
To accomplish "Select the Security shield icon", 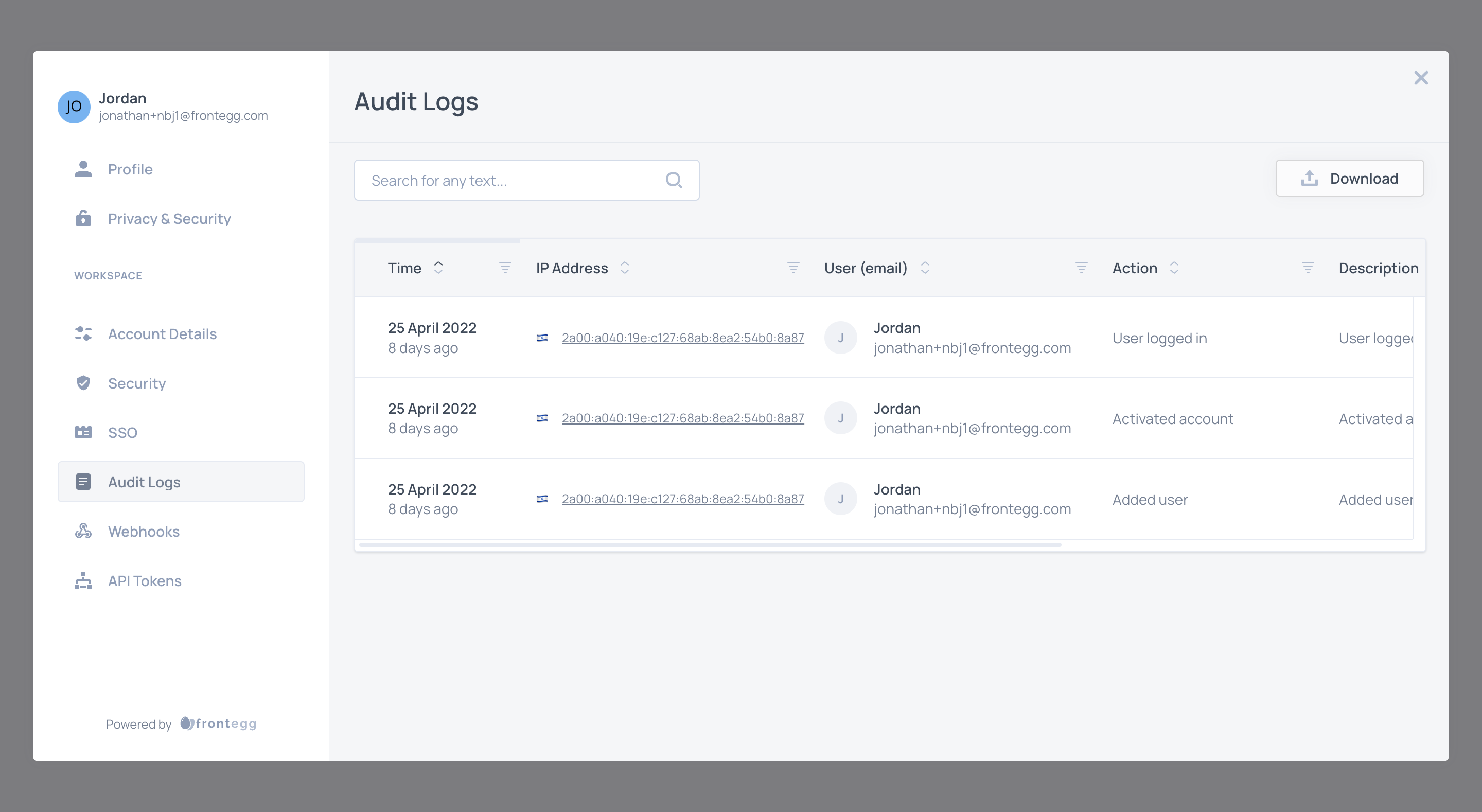I will [x=83, y=383].
